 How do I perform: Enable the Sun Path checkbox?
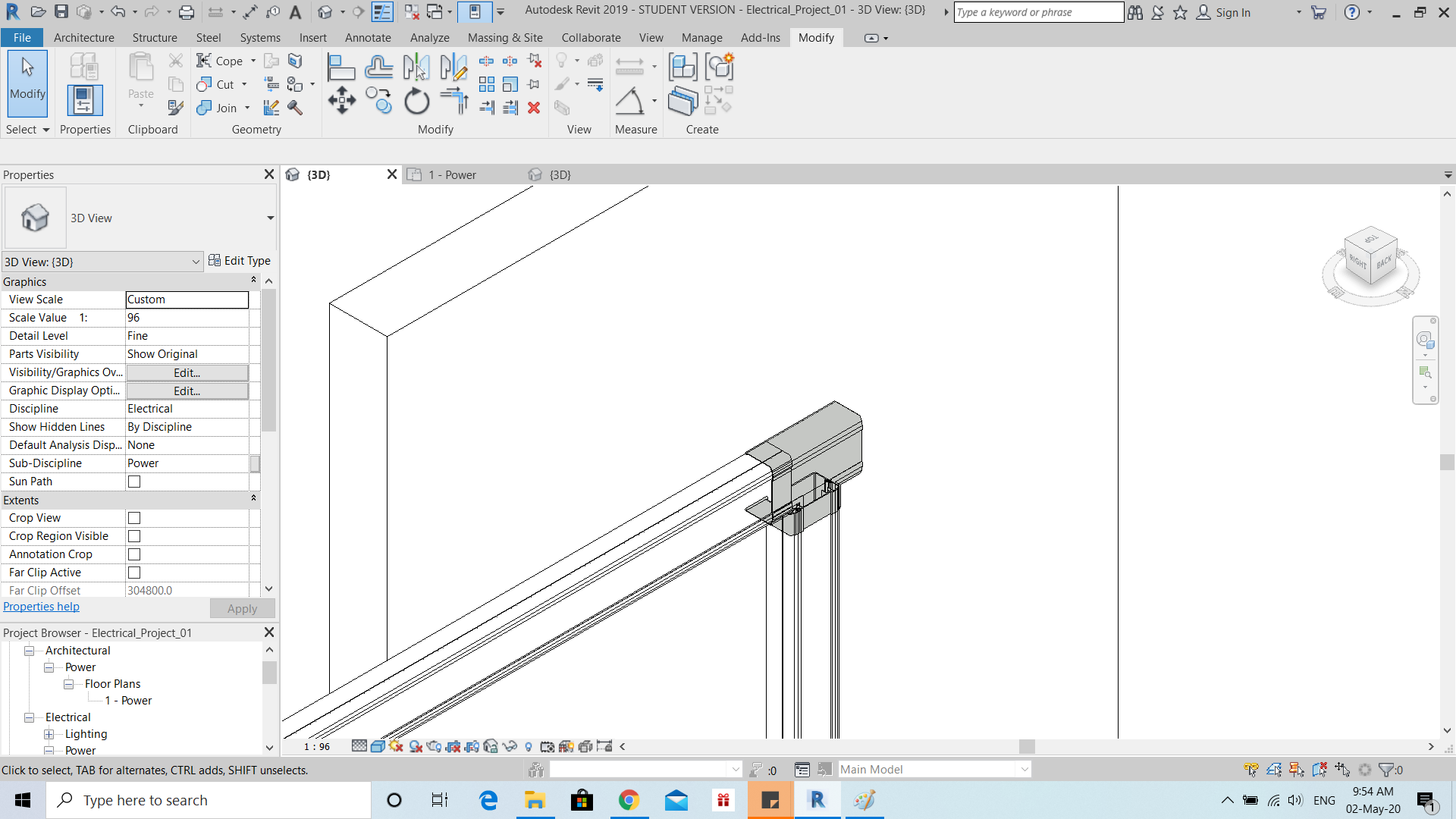pyautogui.click(x=134, y=481)
